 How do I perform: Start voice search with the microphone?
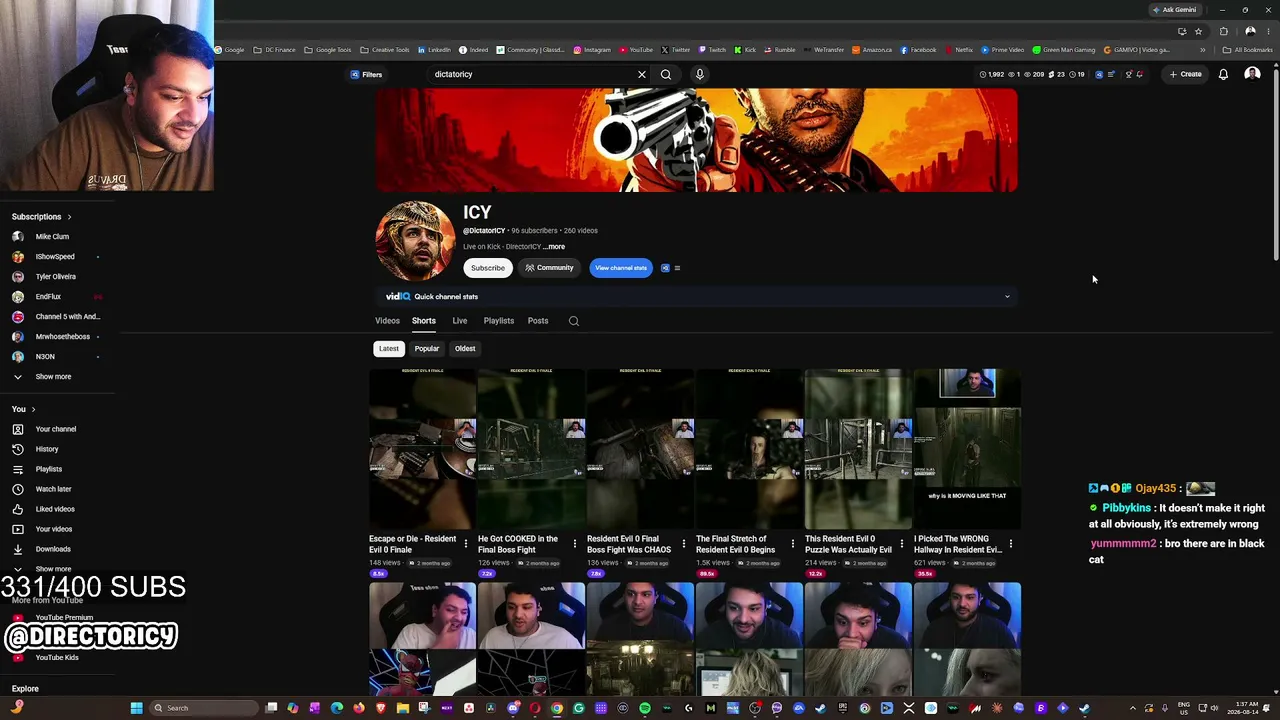(700, 74)
